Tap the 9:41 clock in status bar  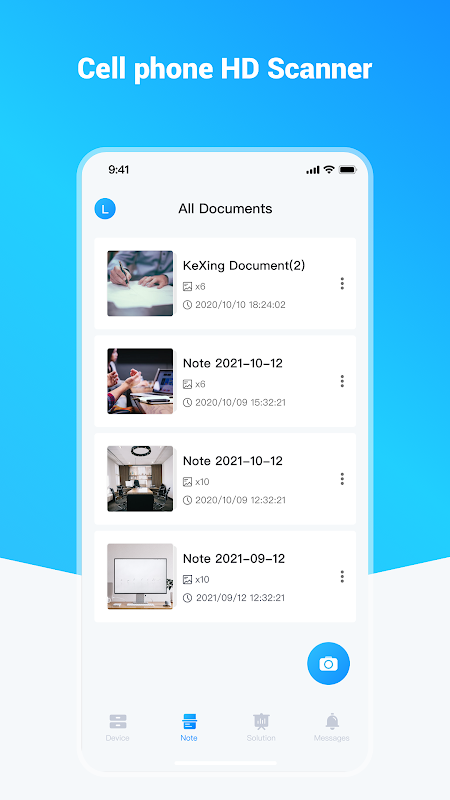pyautogui.click(x=118, y=170)
